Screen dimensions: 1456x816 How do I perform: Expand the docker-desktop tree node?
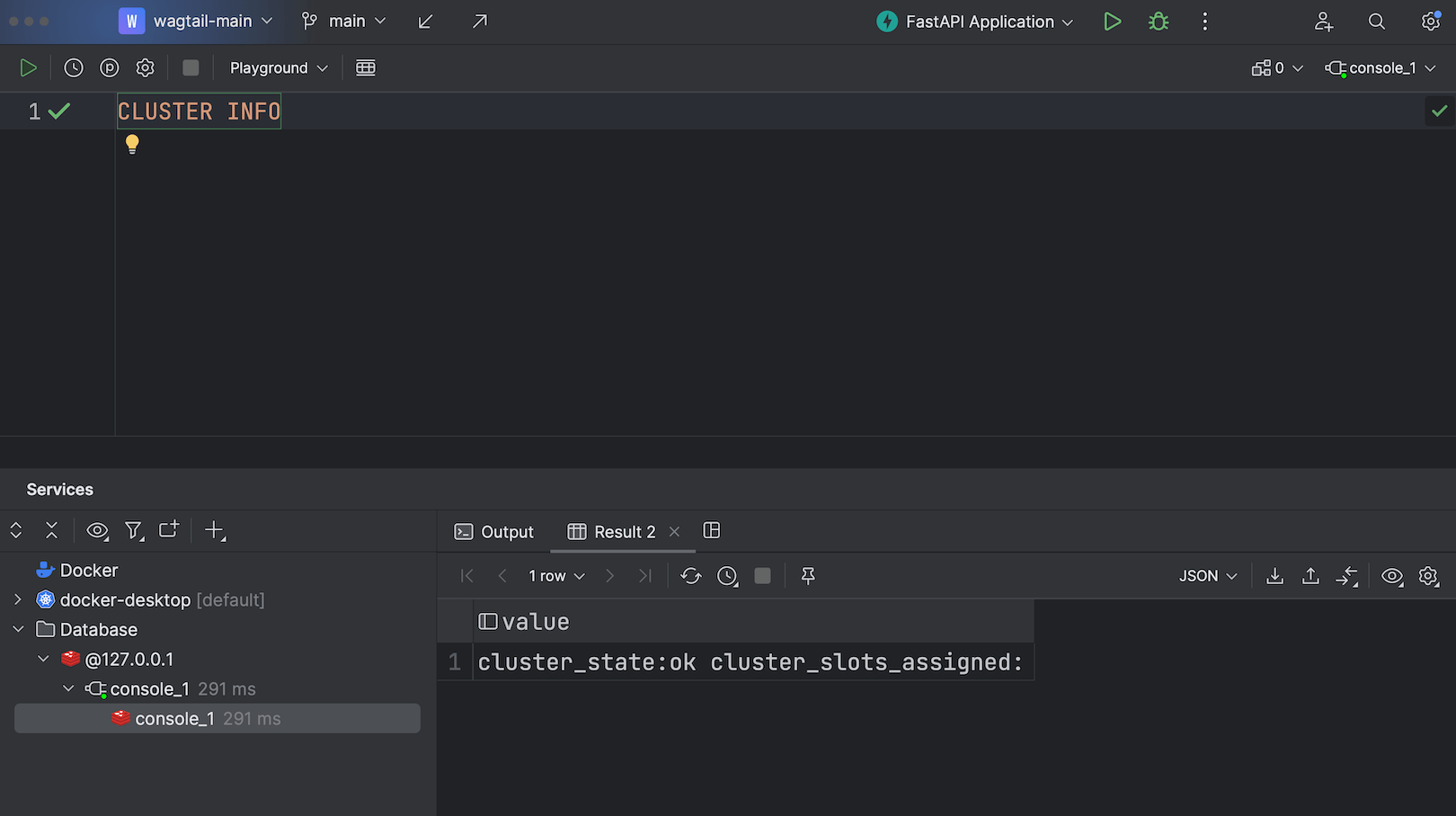tap(18, 599)
